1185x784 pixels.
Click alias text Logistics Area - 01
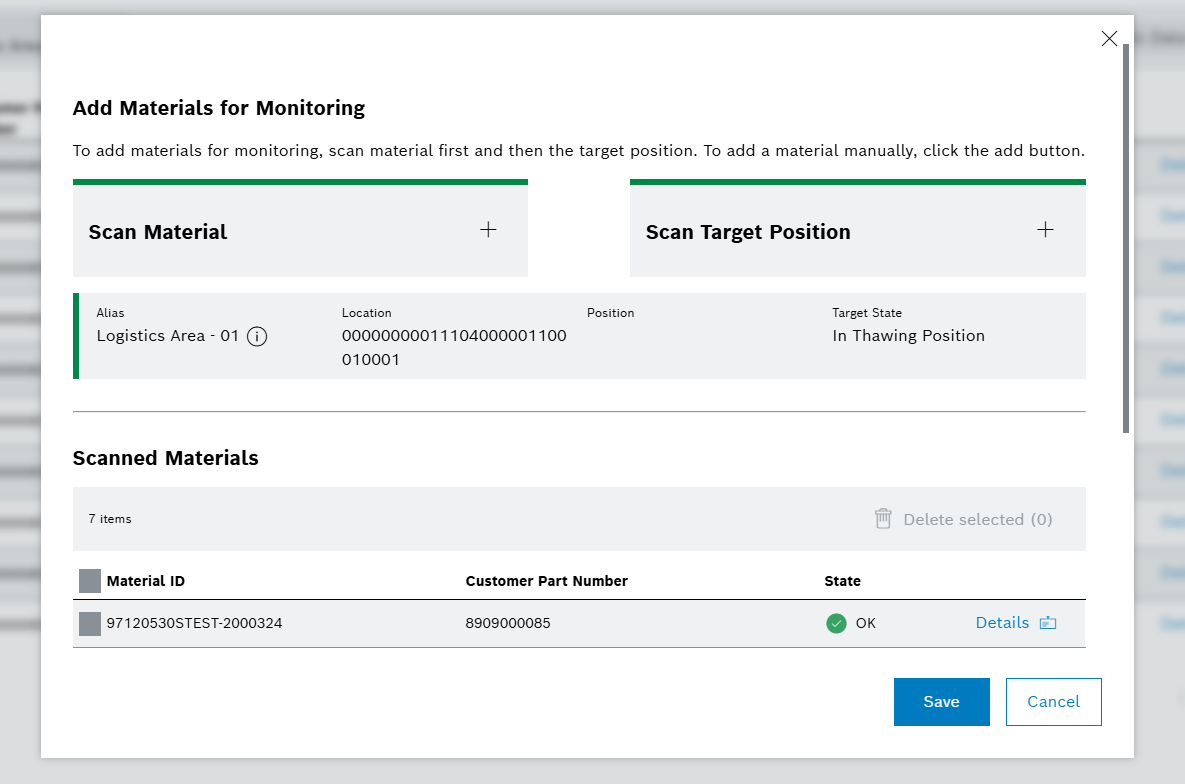(x=168, y=336)
